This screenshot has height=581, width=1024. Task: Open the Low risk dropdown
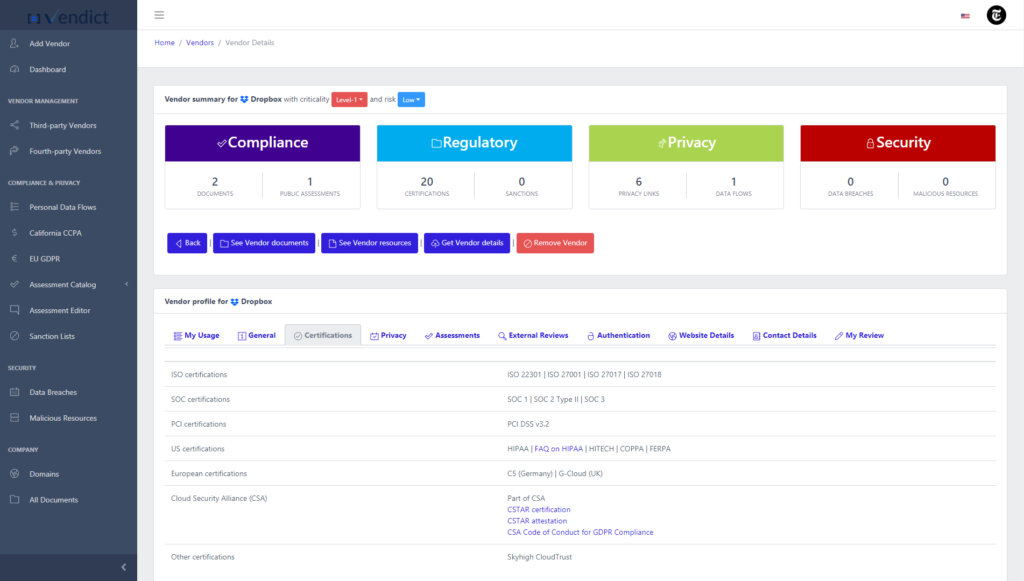click(x=411, y=99)
